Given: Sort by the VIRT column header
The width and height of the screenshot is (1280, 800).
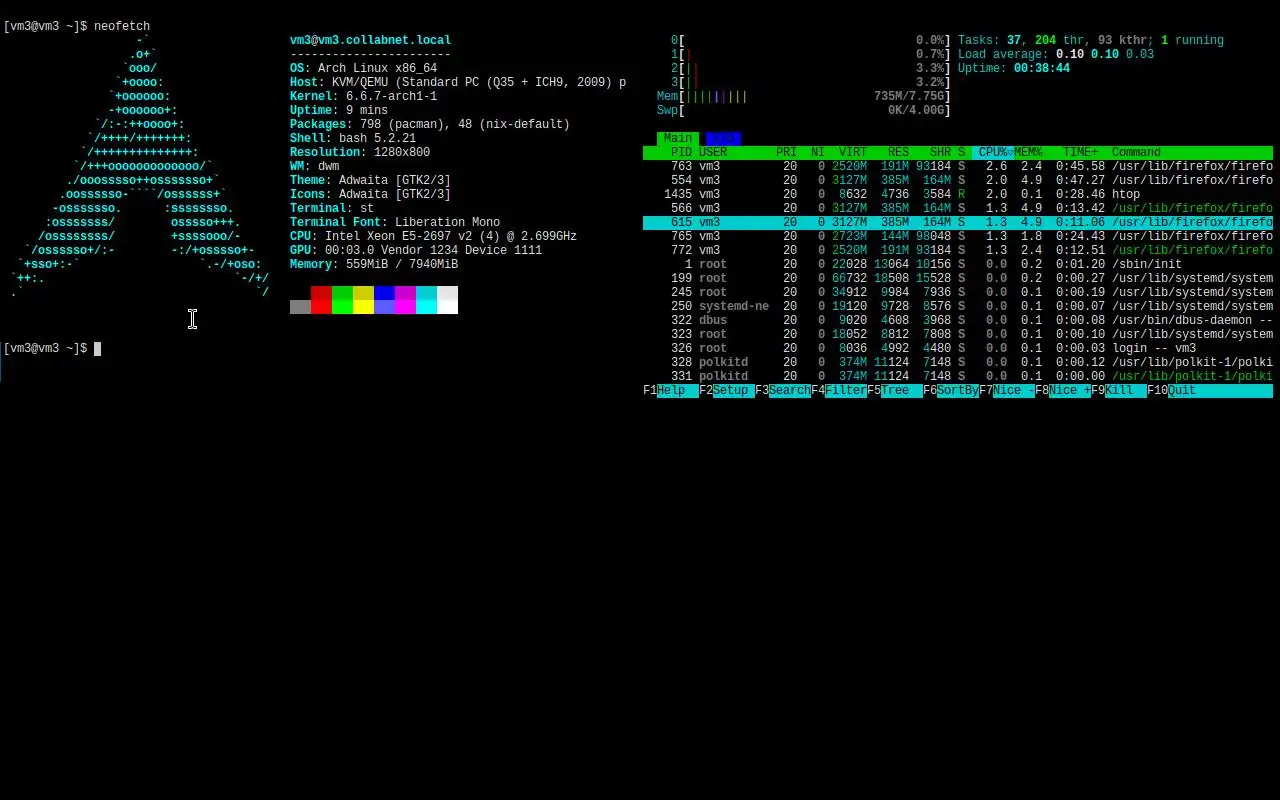Looking at the screenshot, I should 853,152.
